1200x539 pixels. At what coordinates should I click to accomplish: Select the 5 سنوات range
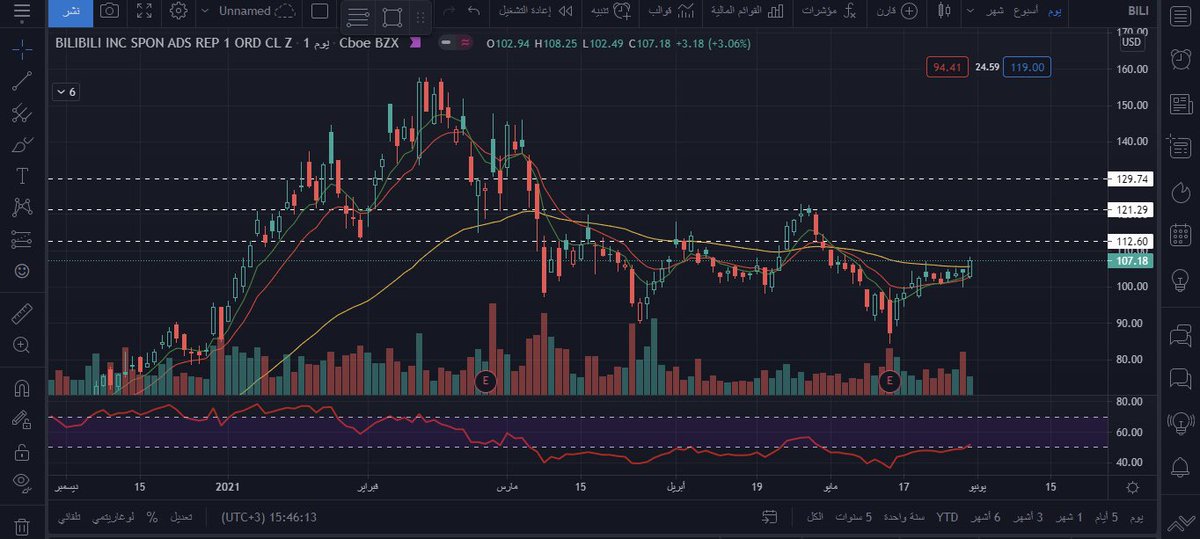click(855, 517)
